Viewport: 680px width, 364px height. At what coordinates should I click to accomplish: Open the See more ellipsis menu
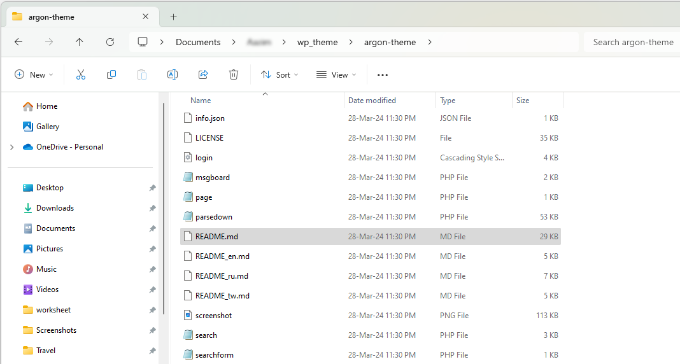[382, 75]
